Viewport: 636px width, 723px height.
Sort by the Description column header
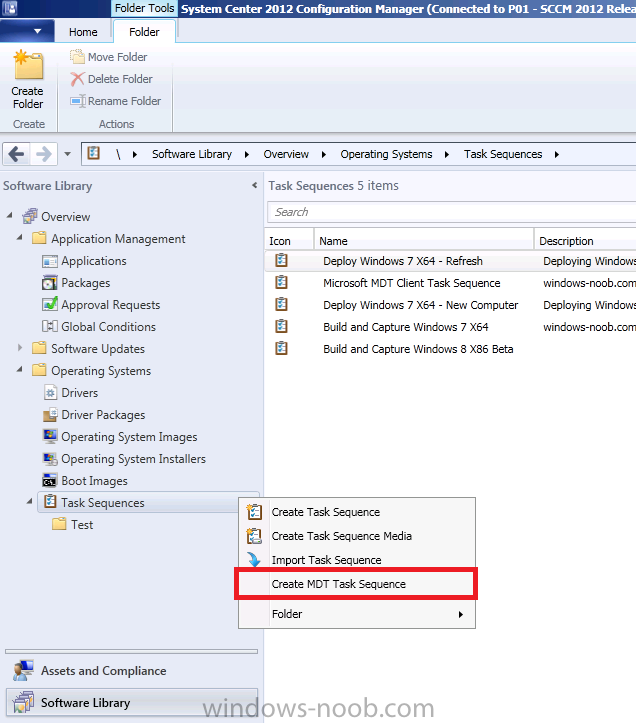[585, 241]
